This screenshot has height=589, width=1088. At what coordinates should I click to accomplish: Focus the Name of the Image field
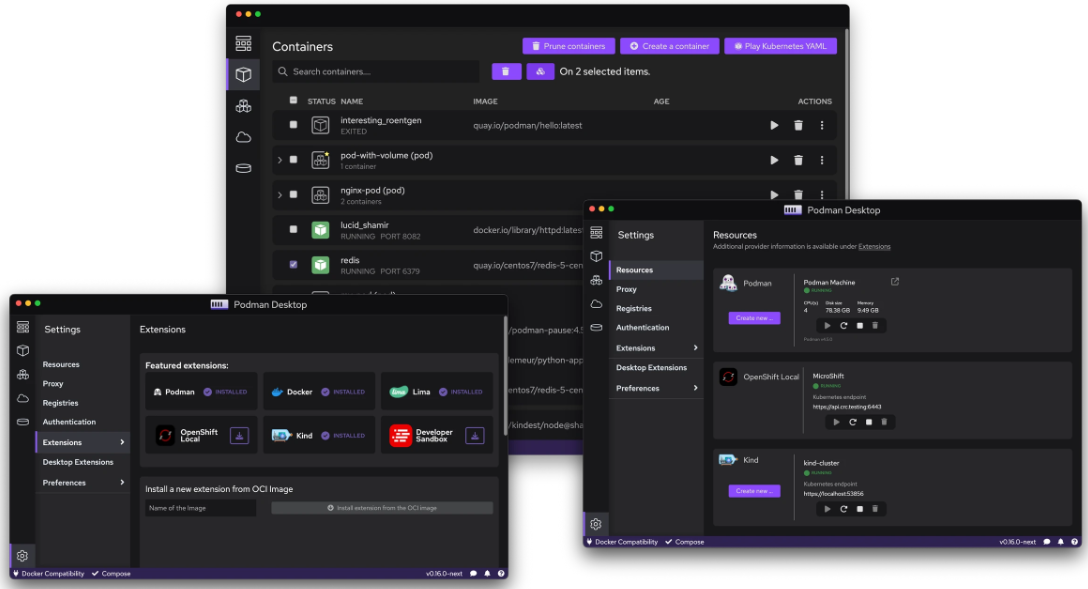point(201,509)
